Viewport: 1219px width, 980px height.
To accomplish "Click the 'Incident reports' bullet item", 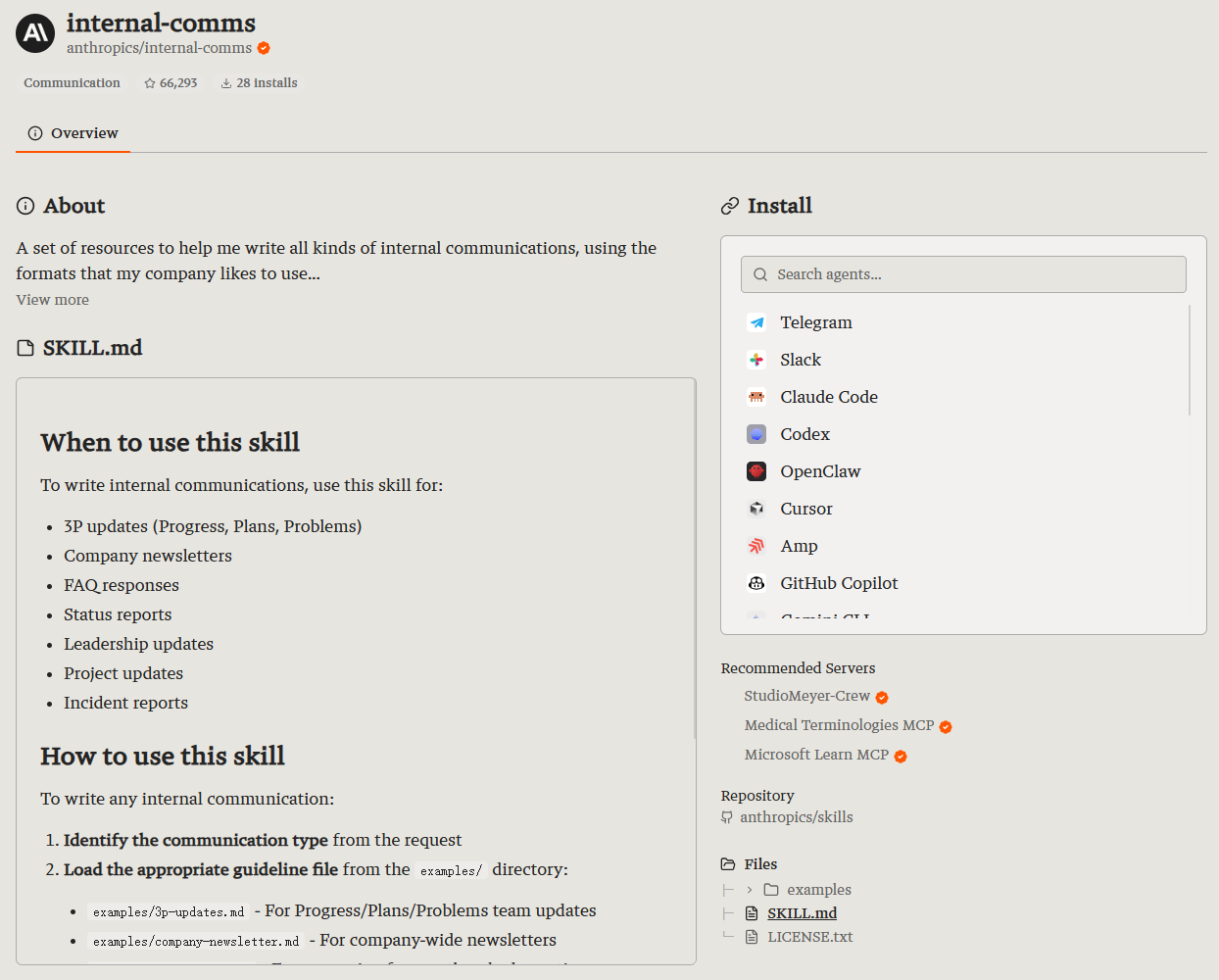I will pos(125,703).
